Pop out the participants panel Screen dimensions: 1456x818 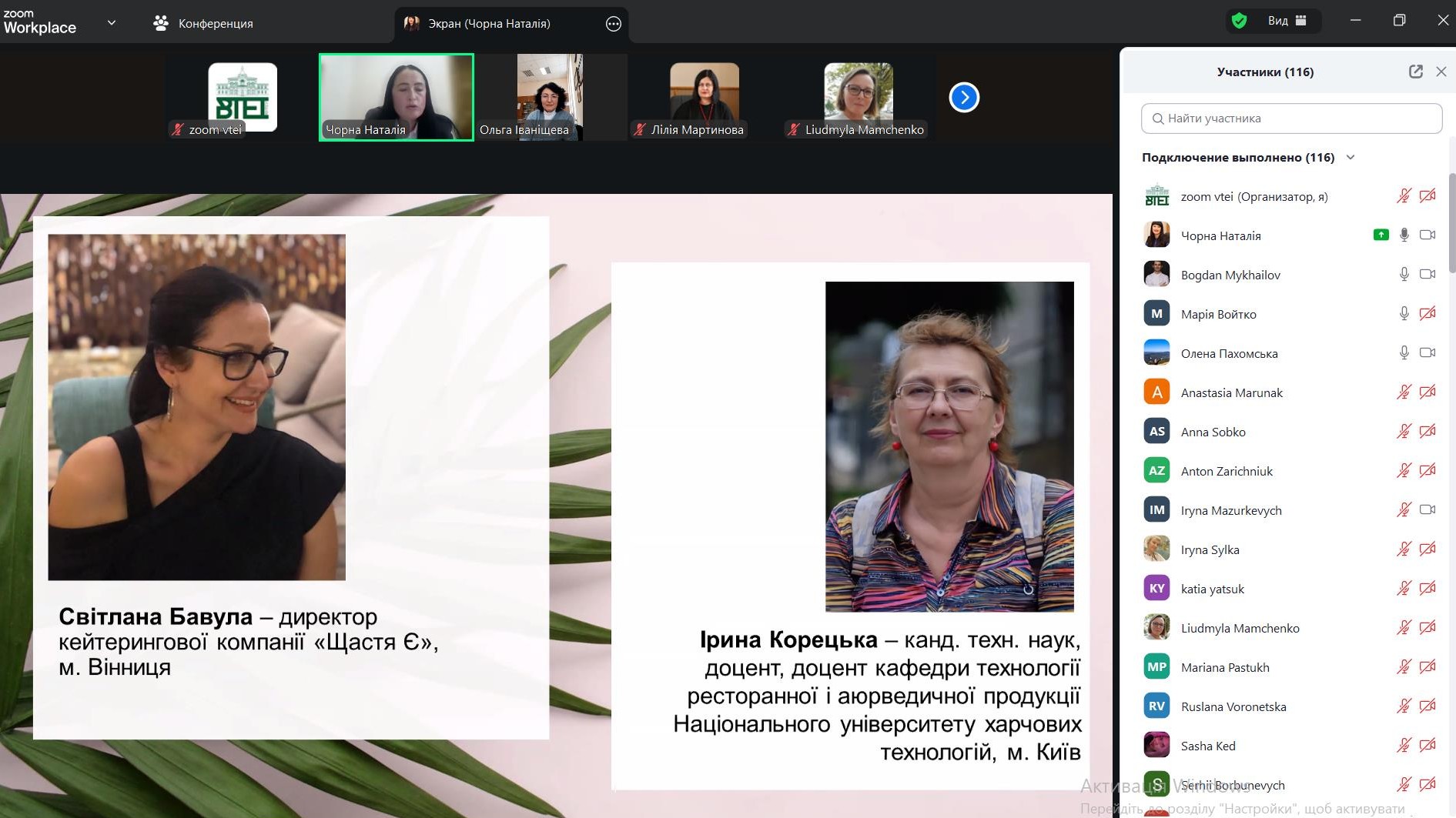[1415, 72]
